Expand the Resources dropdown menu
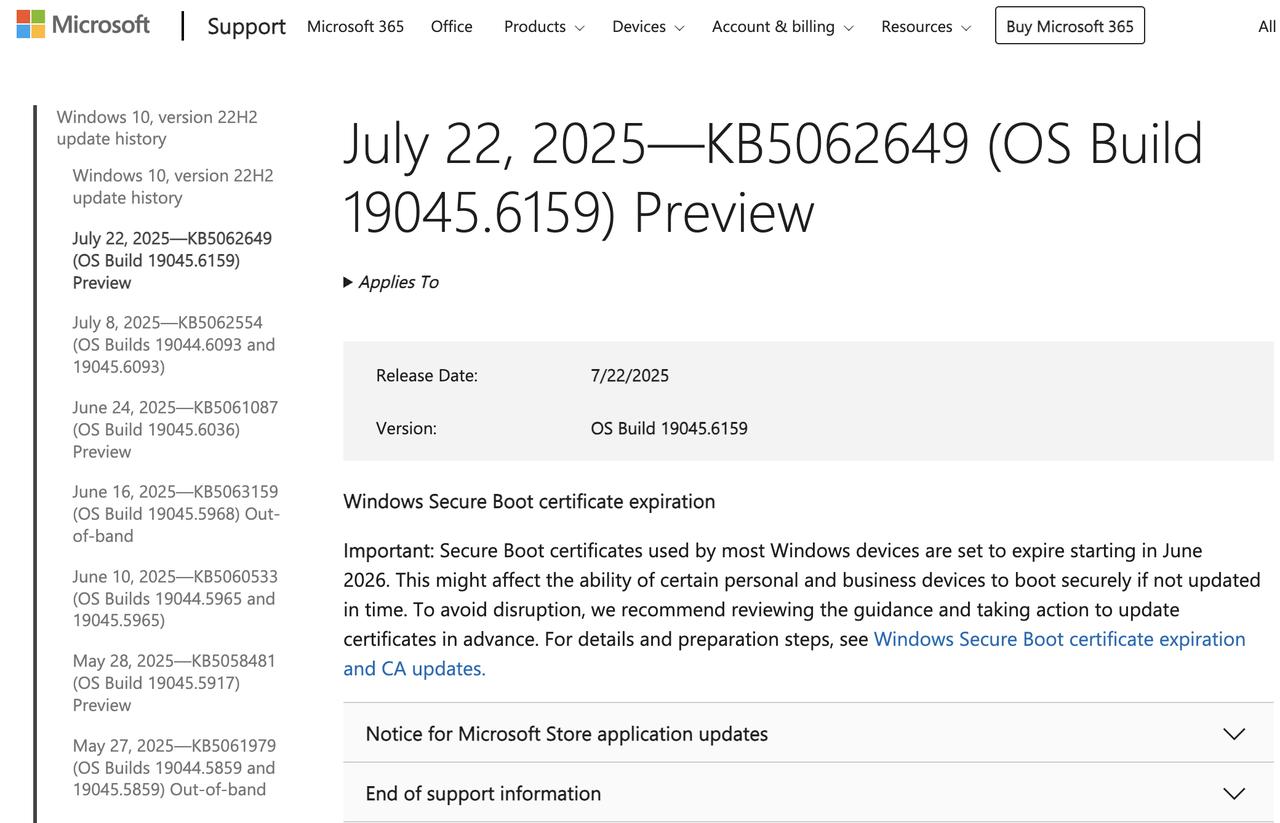Image resolution: width=1280 pixels, height=823 pixels. pyautogui.click(x=926, y=26)
